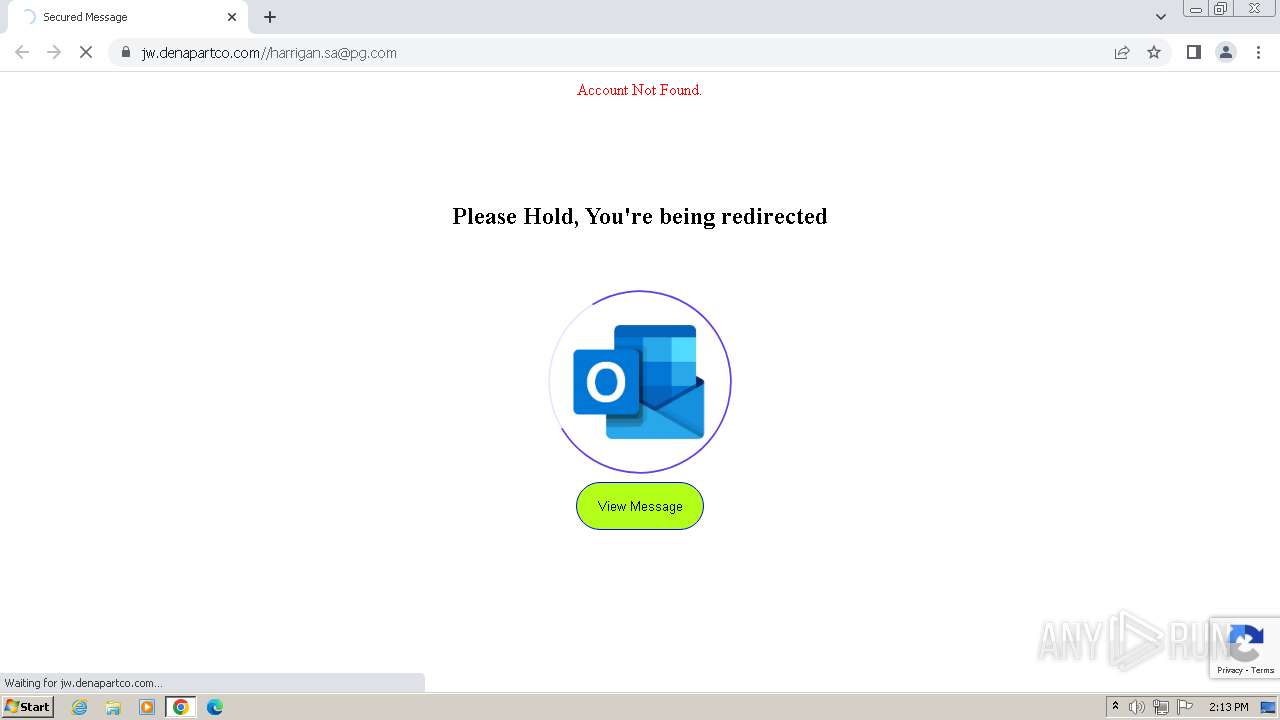Viewport: 1280px width, 720px height.
Task: Open Media Player from taskbar
Action: (x=147, y=707)
